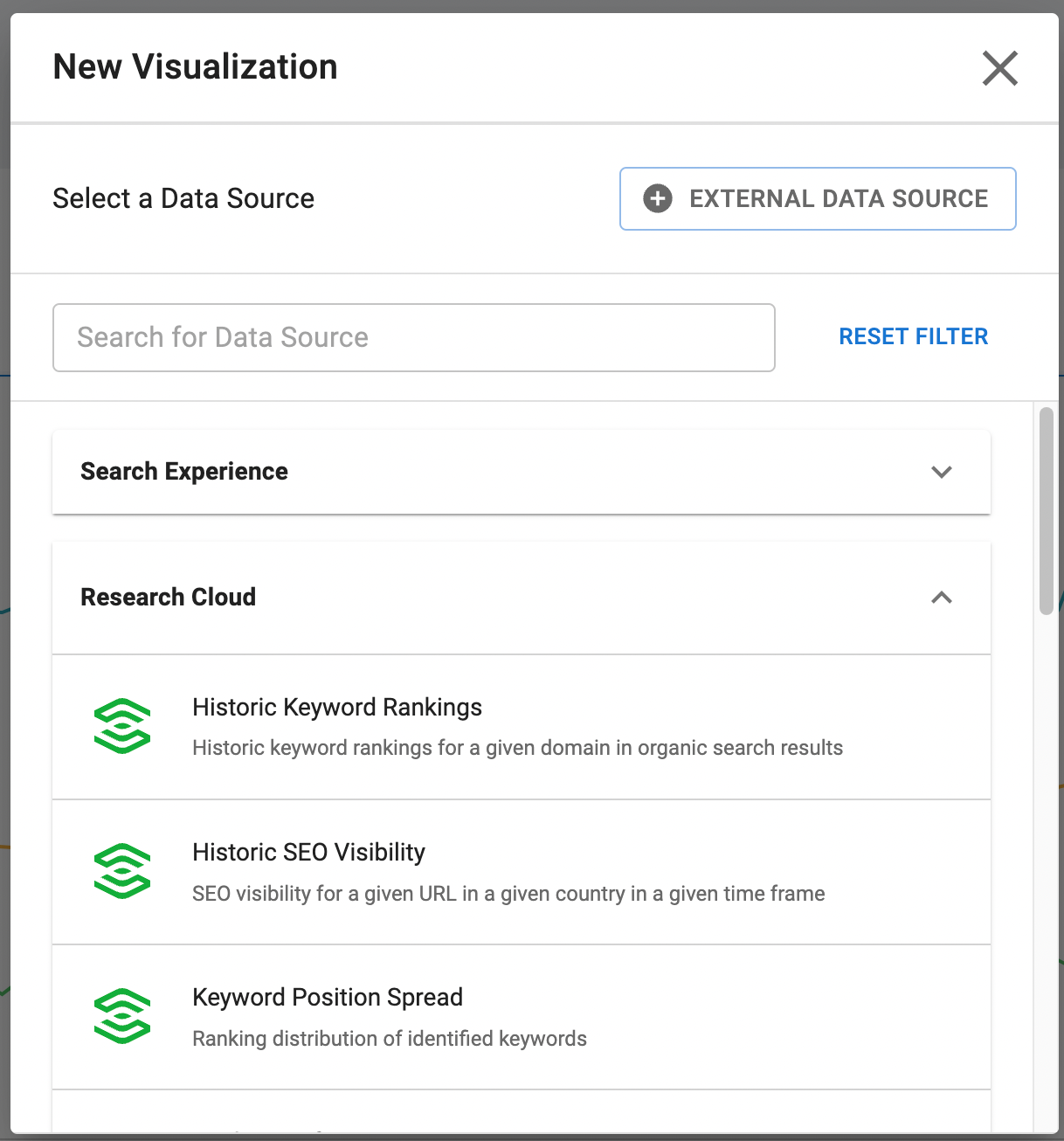Image resolution: width=1064 pixels, height=1141 pixels.
Task: Click the Research Cloud collapse chevron
Action: click(x=942, y=598)
